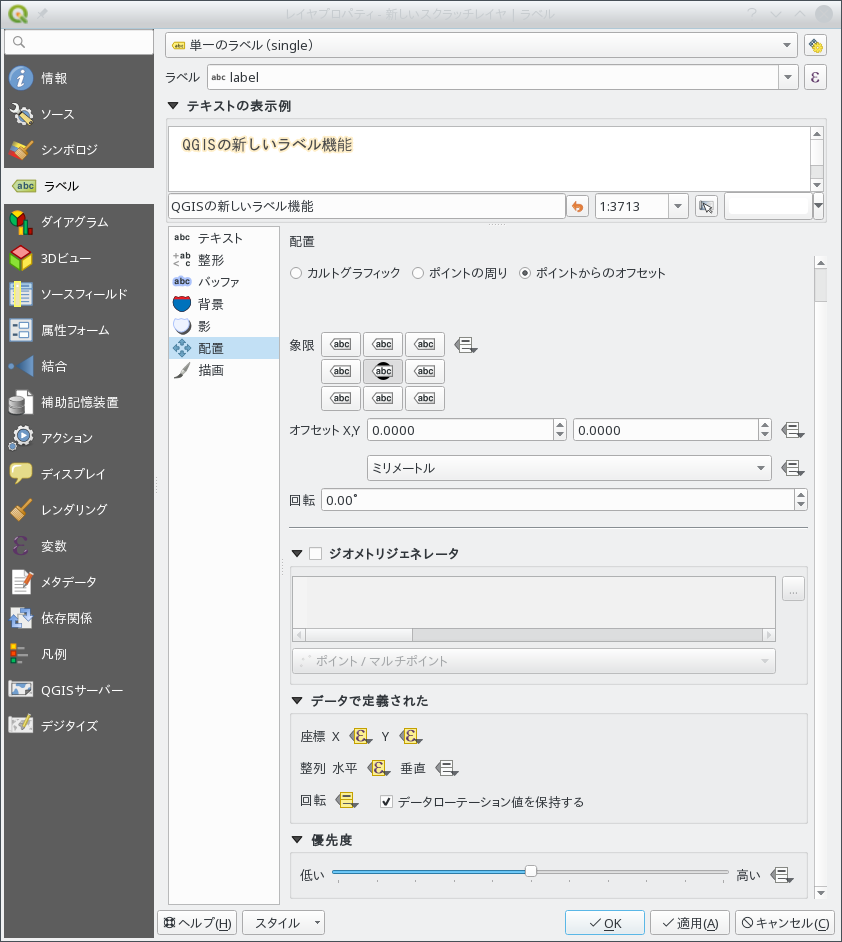Open the 依存関係 page

(79, 618)
